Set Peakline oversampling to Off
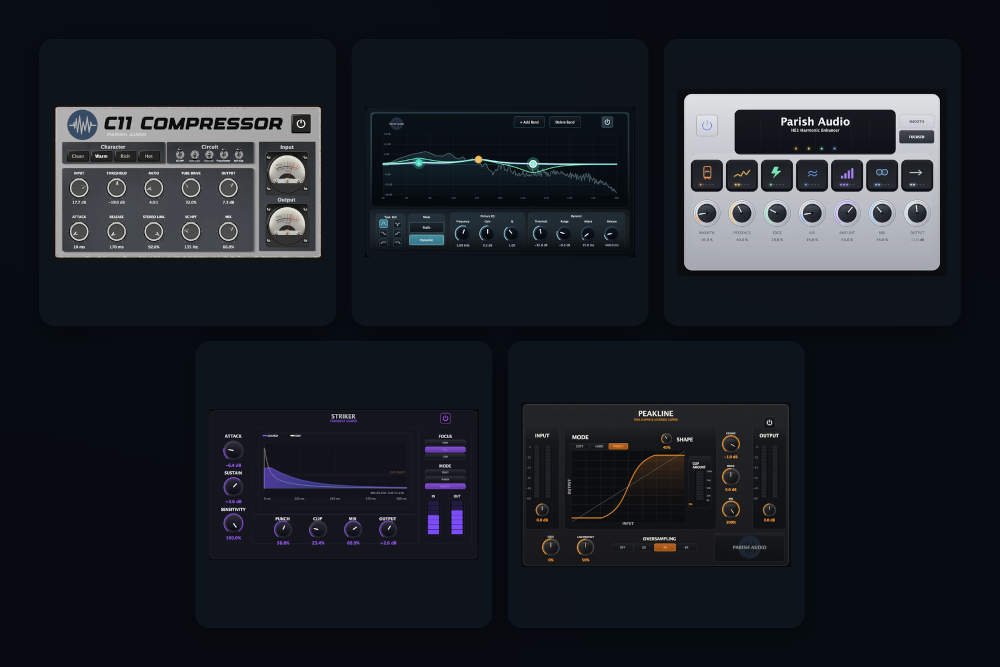Screen dimensions: 1000x667 622,548
